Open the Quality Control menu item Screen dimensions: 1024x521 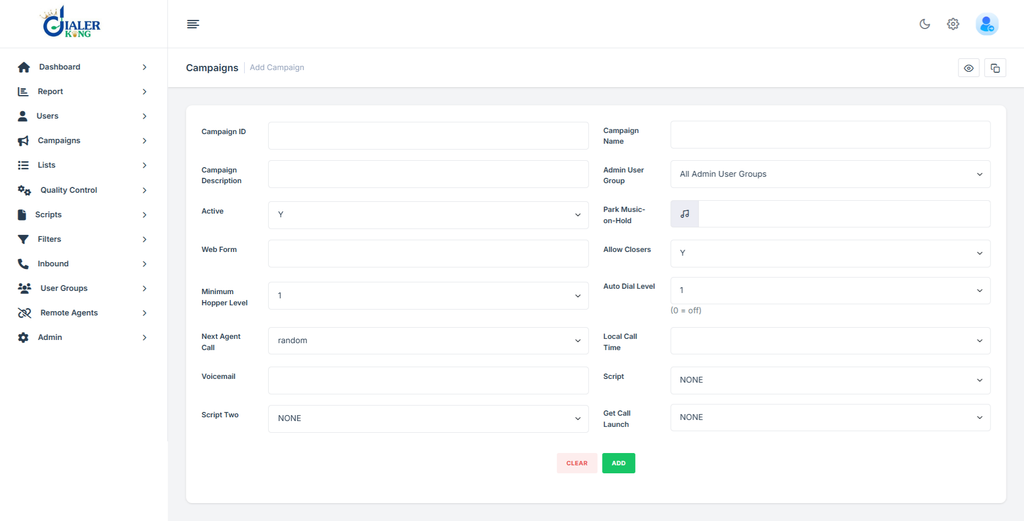pyautogui.click(x=84, y=190)
